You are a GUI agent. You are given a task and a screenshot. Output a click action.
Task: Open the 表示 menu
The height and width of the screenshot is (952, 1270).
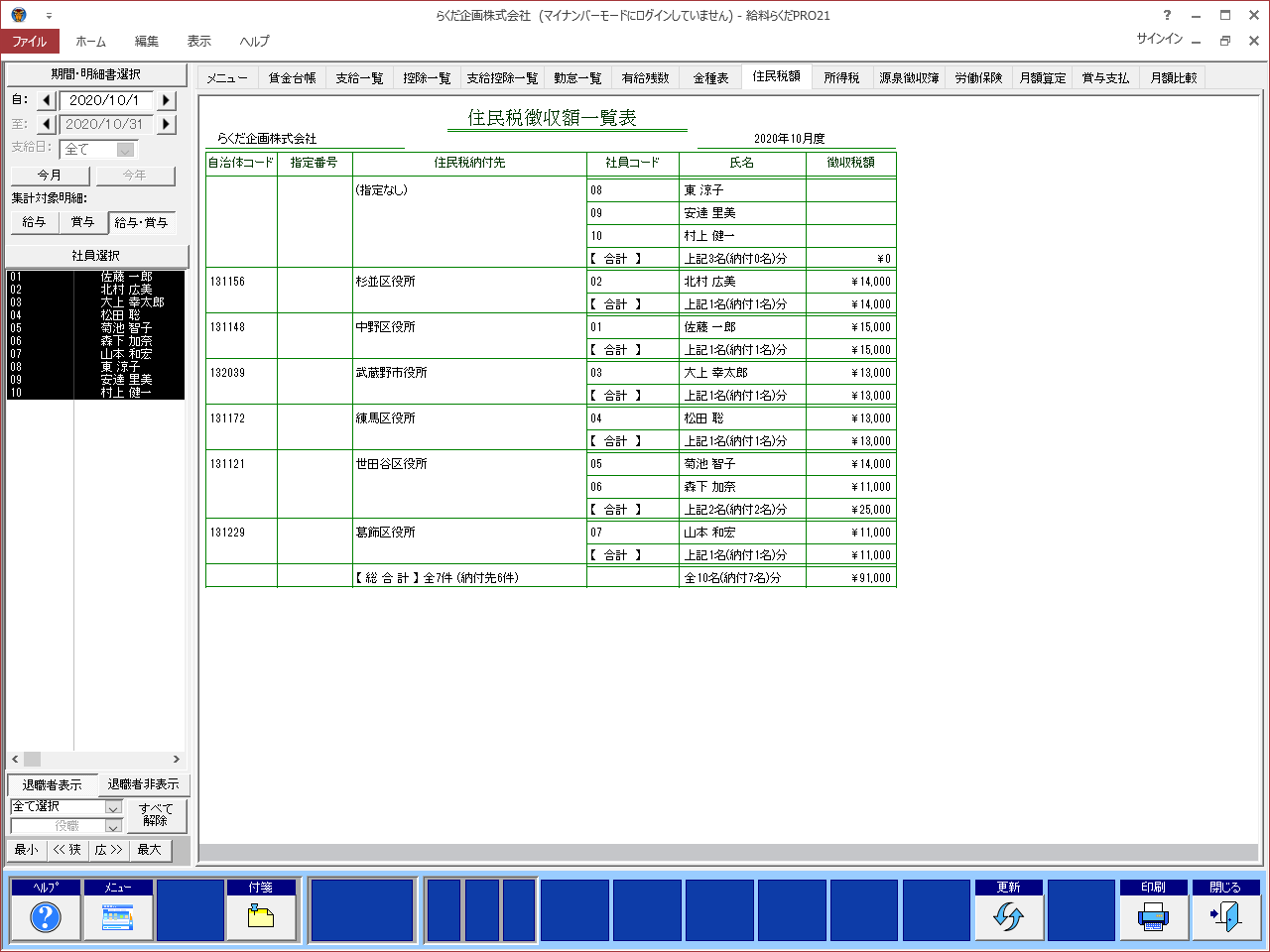[199, 41]
